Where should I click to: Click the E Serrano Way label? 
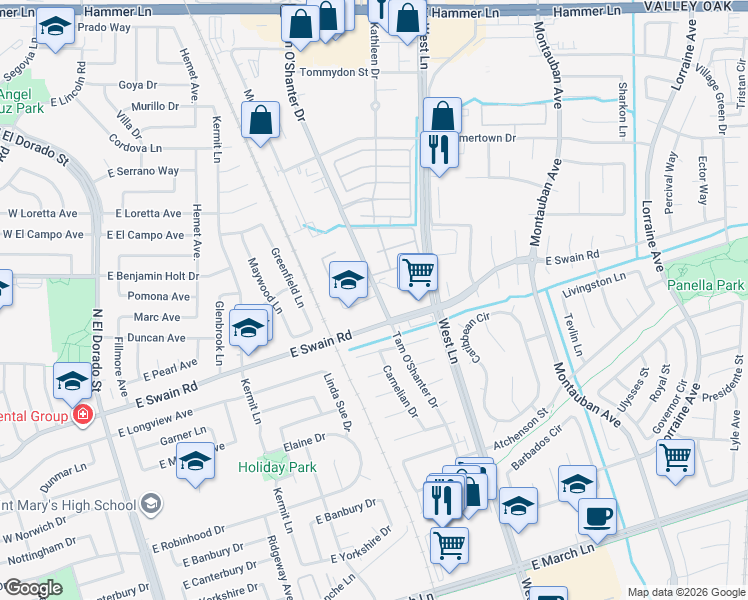click(143, 171)
